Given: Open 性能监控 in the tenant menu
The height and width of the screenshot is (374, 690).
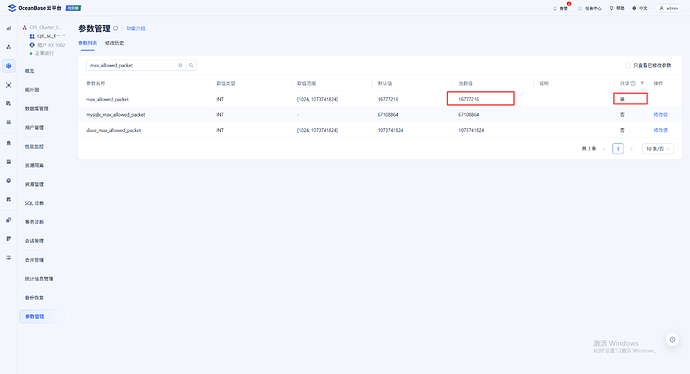Looking at the screenshot, I should [34, 147].
